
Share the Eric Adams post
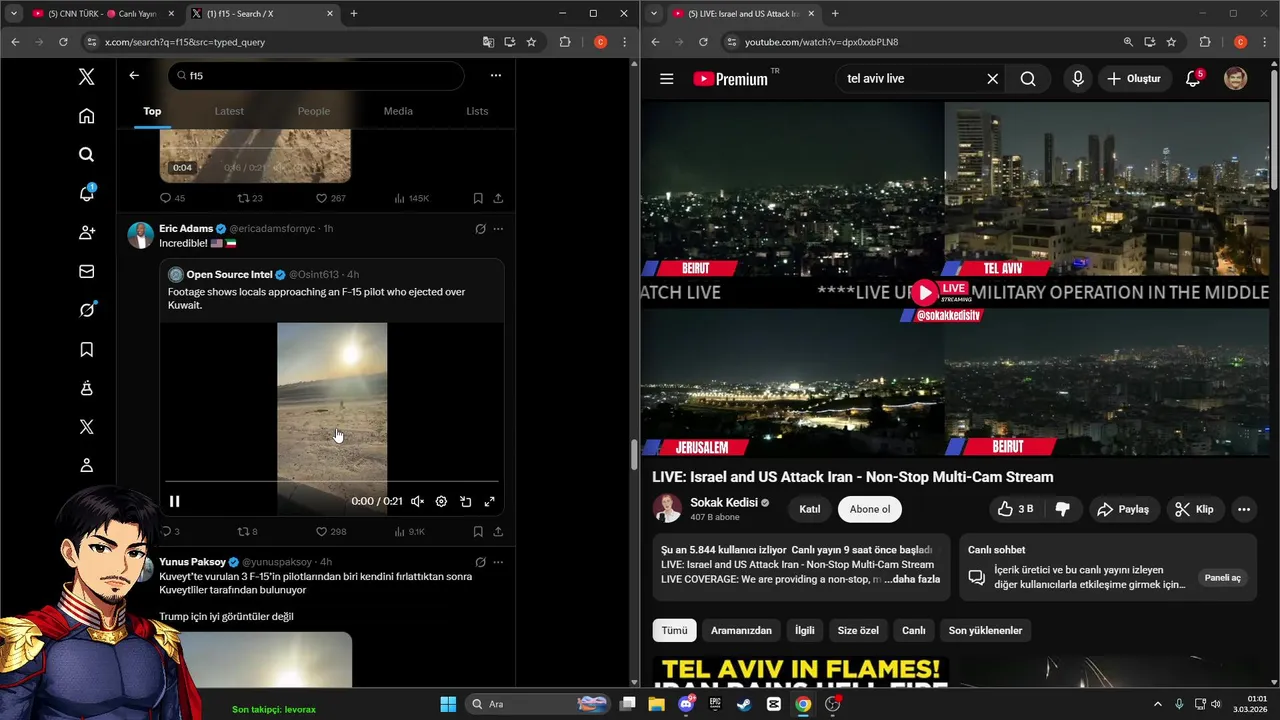(498, 532)
